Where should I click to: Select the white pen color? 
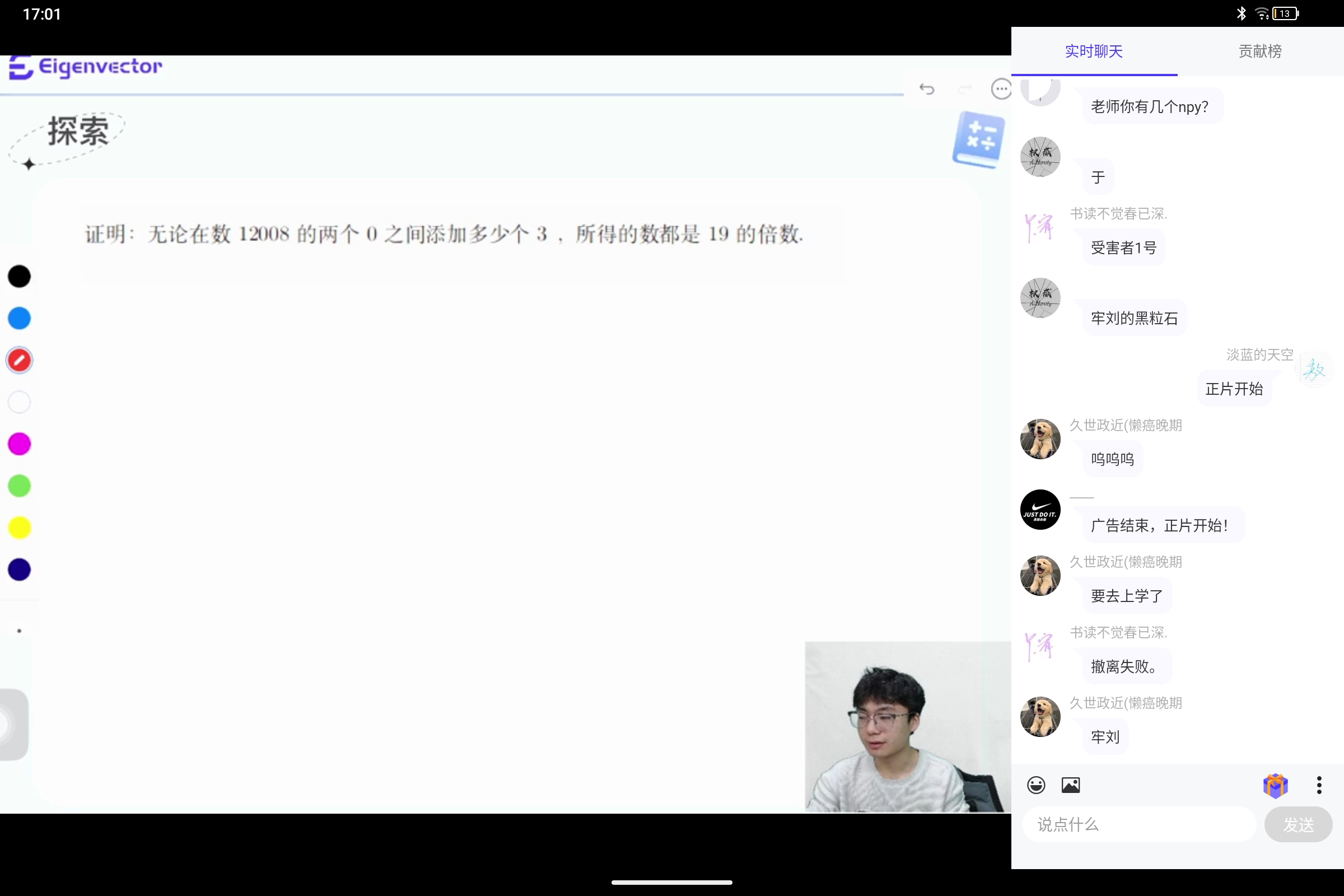tap(20, 402)
